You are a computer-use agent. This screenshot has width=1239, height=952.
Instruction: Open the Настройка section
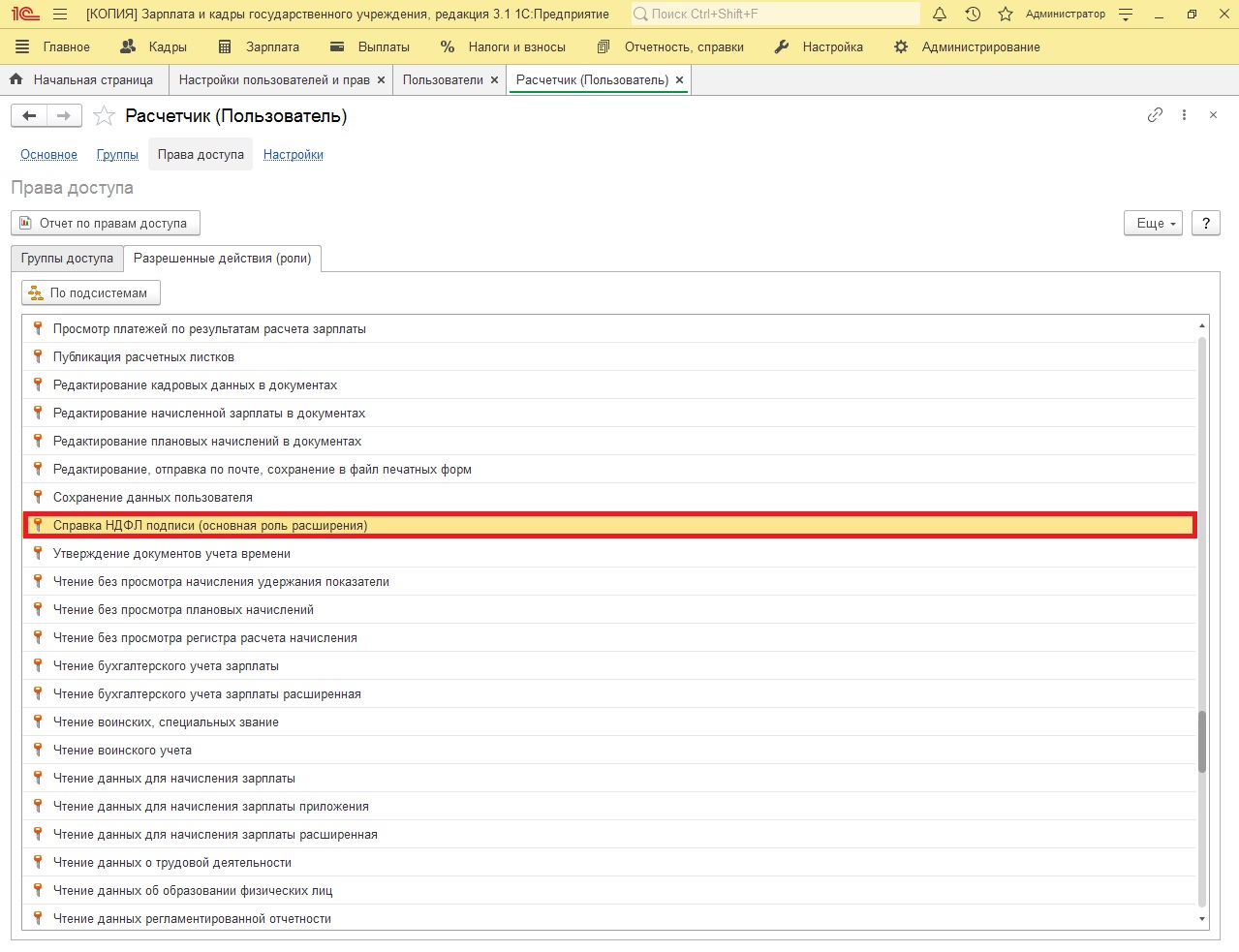coord(819,46)
